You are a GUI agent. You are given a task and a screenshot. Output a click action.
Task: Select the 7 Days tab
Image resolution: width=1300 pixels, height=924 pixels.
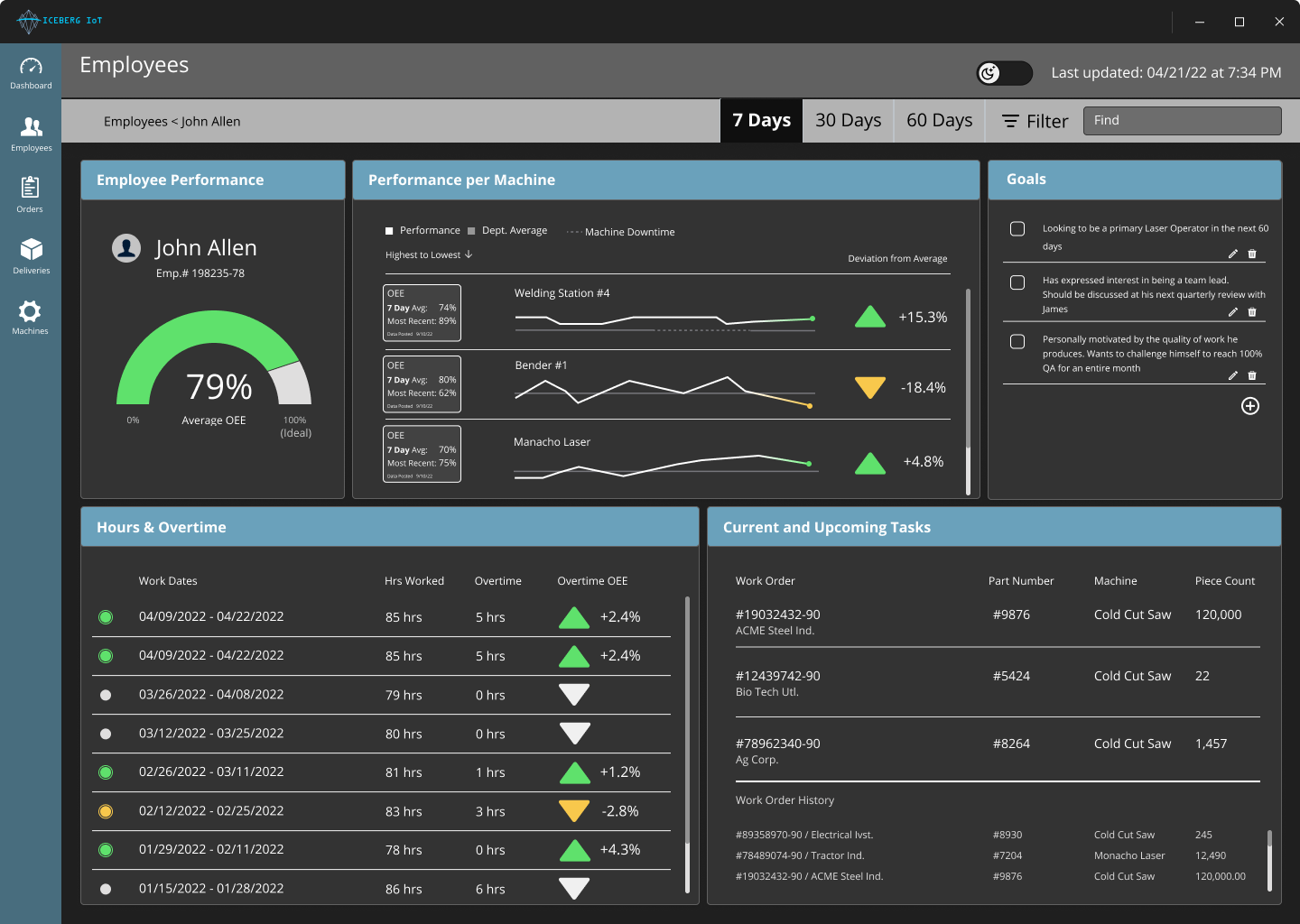click(x=762, y=121)
